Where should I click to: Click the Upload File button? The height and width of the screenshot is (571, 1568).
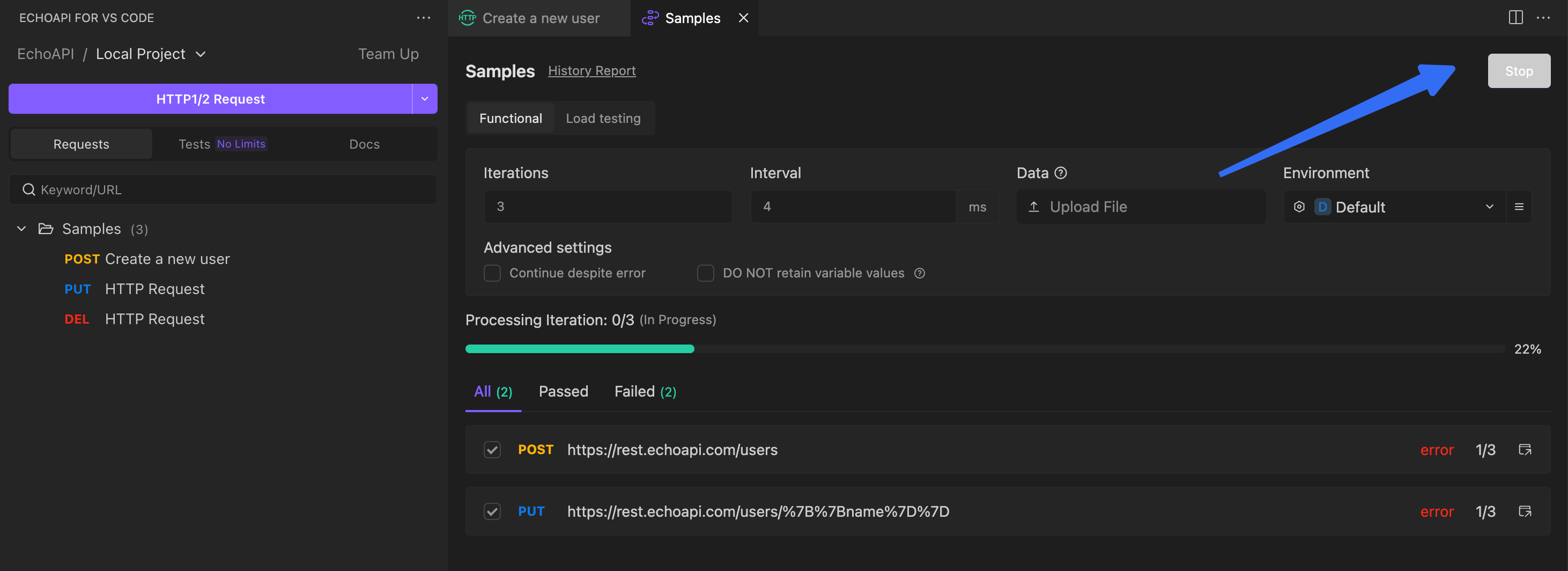coord(1141,207)
